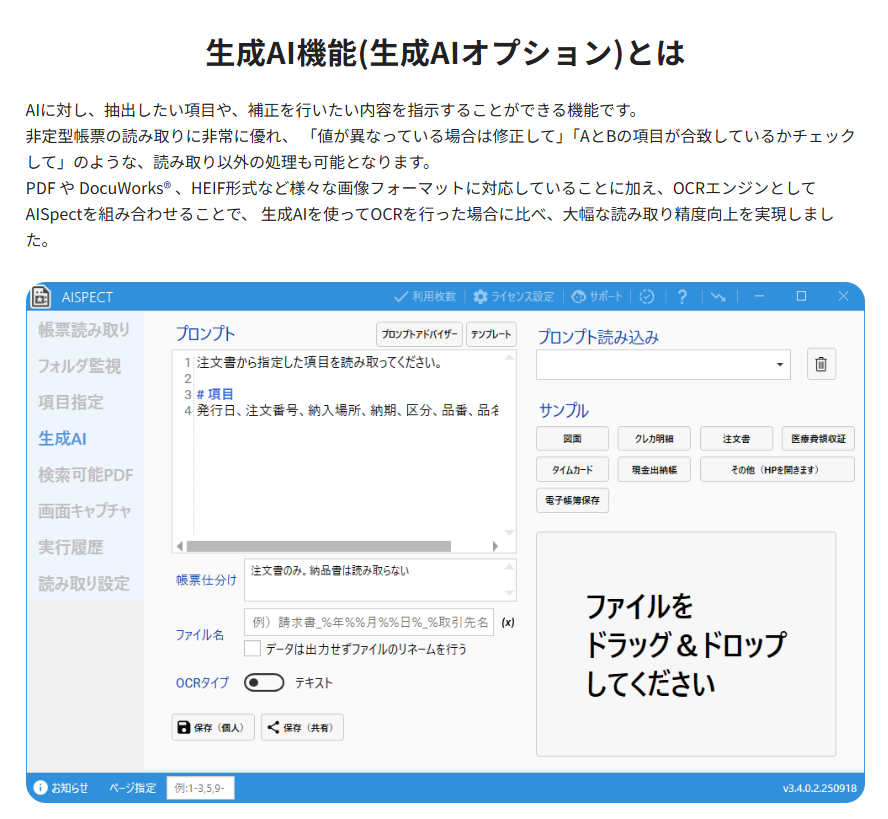Image resolution: width=888 pixels, height=819 pixels.
Task: Open the プロンプトアドバイザー
Action: coord(420,334)
